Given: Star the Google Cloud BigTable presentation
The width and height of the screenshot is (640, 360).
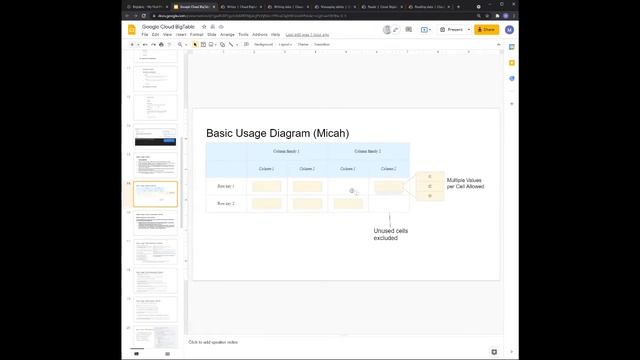Looking at the screenshot, I should coord(204,27).
